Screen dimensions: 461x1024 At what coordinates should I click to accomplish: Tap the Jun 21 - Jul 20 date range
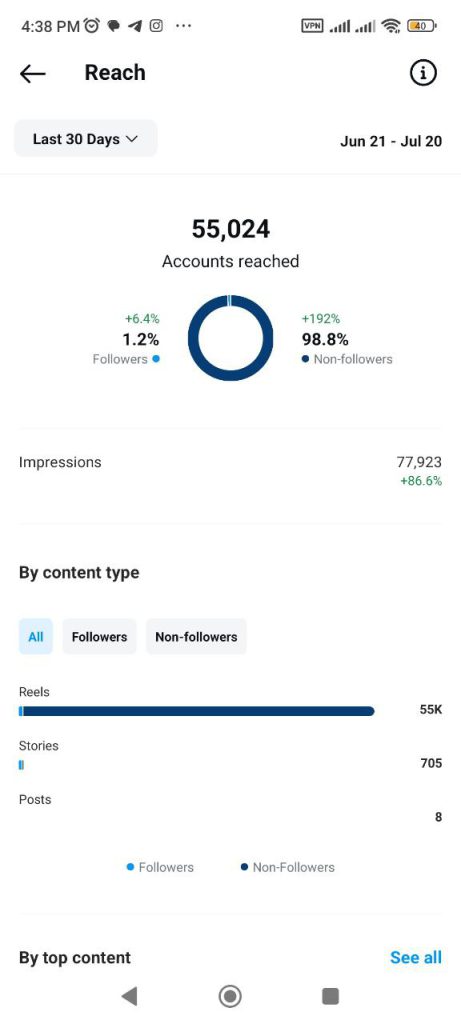[x=391, y=141]
